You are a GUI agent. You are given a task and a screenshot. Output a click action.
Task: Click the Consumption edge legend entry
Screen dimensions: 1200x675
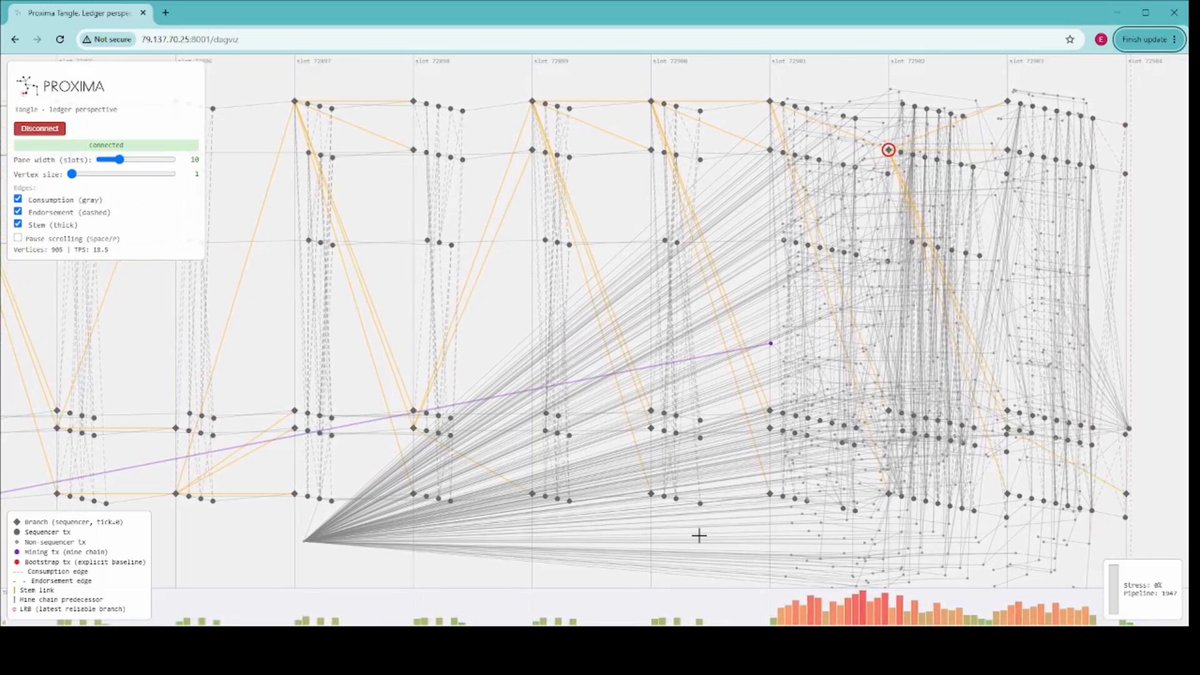click(x=49, y=571)
